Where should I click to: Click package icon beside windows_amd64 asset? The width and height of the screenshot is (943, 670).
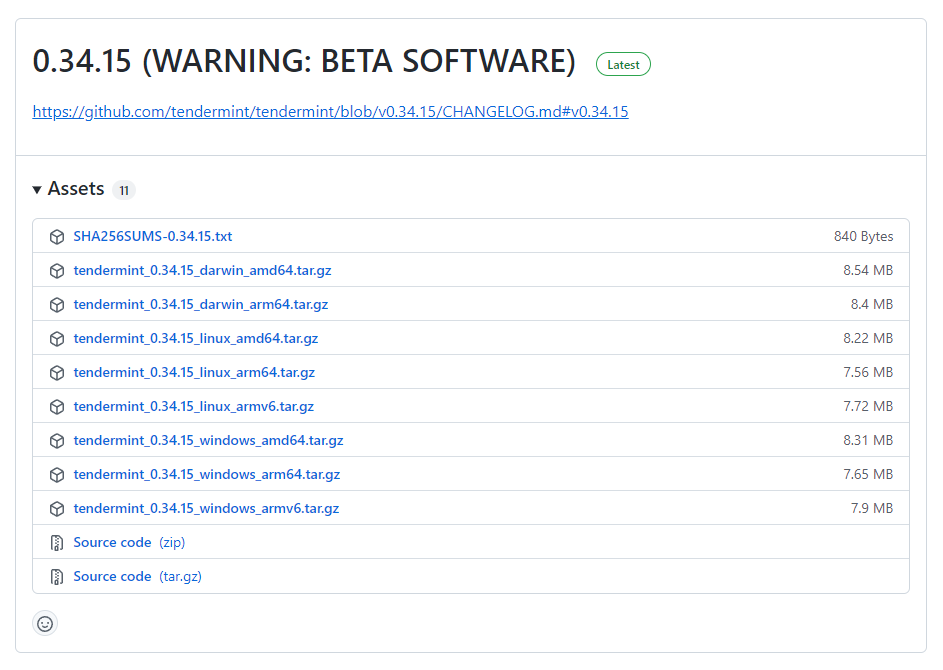57,441
